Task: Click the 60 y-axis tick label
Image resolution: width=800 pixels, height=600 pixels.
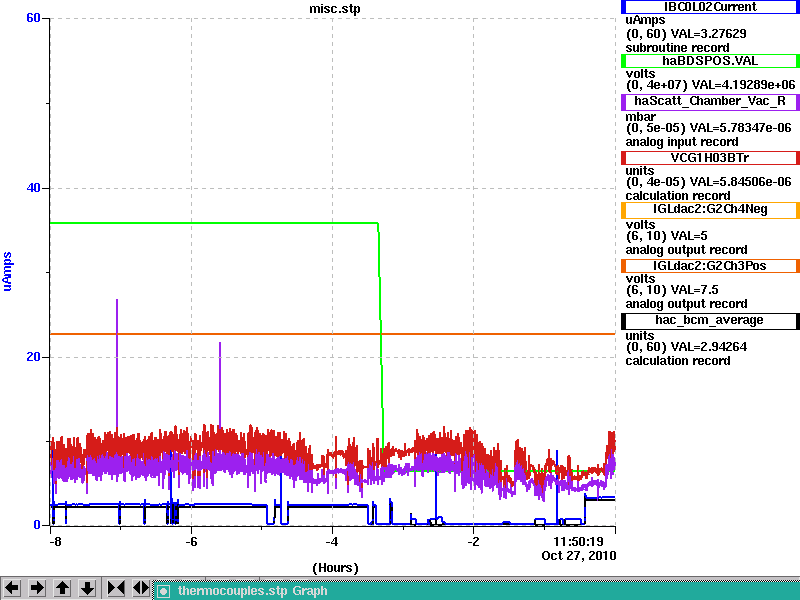Action: click(33, 18)
